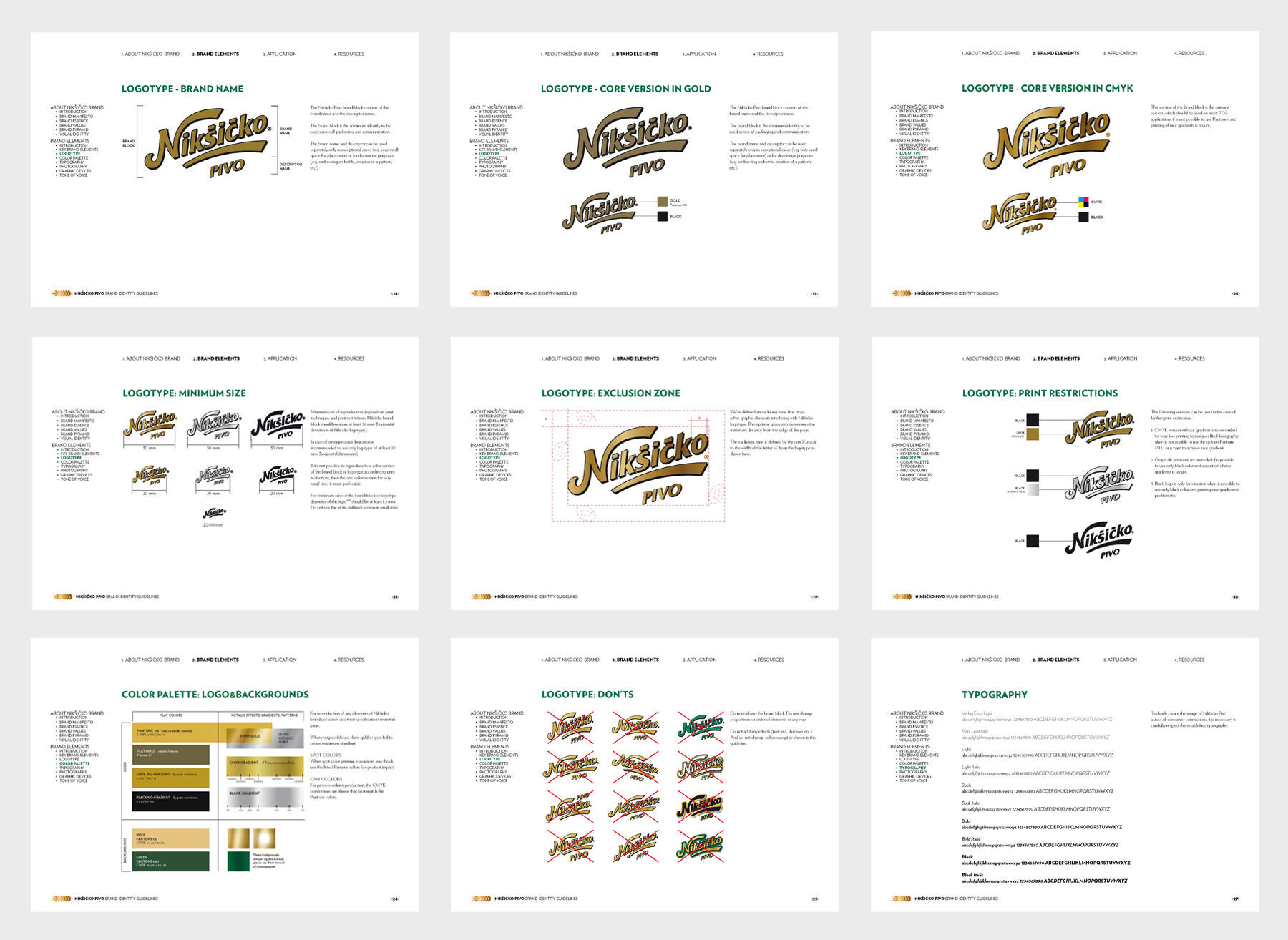Click the "LOGOTYPE: MINIMUM SIZE" heading
Viewport: 1288px width, 940px height.
[x=184, y=393]
